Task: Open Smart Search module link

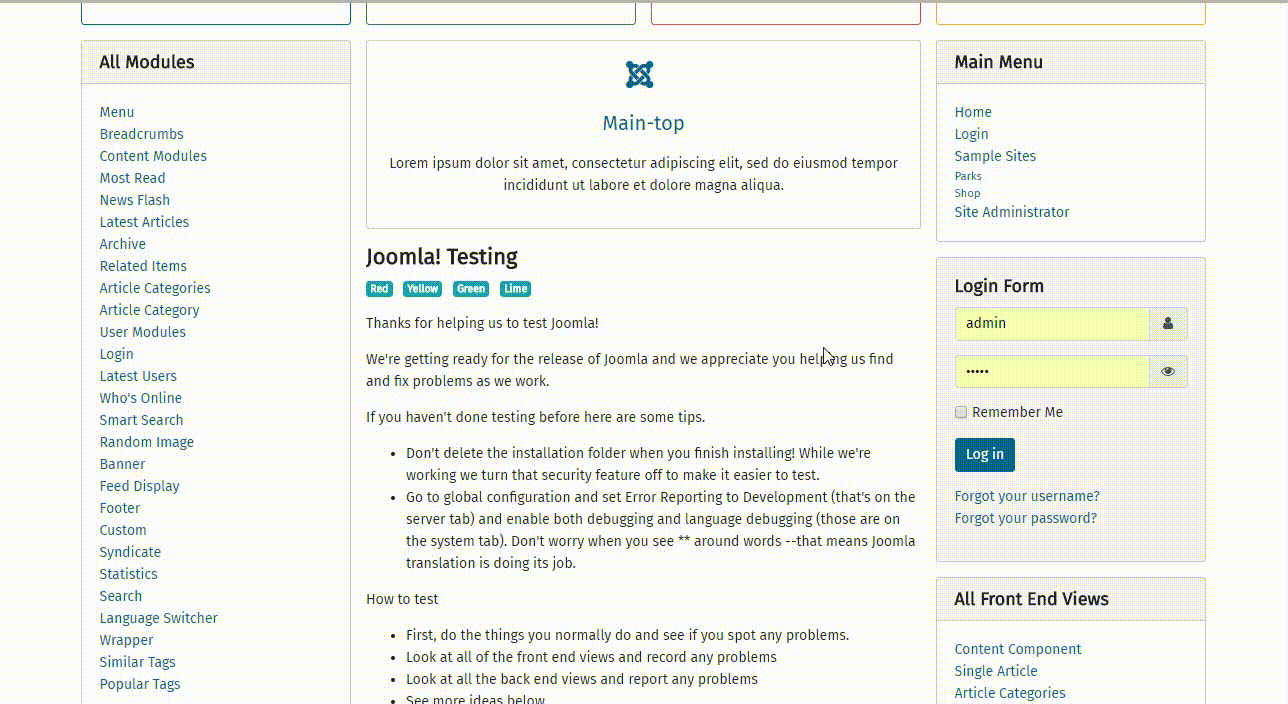Action: pos(142,420)
